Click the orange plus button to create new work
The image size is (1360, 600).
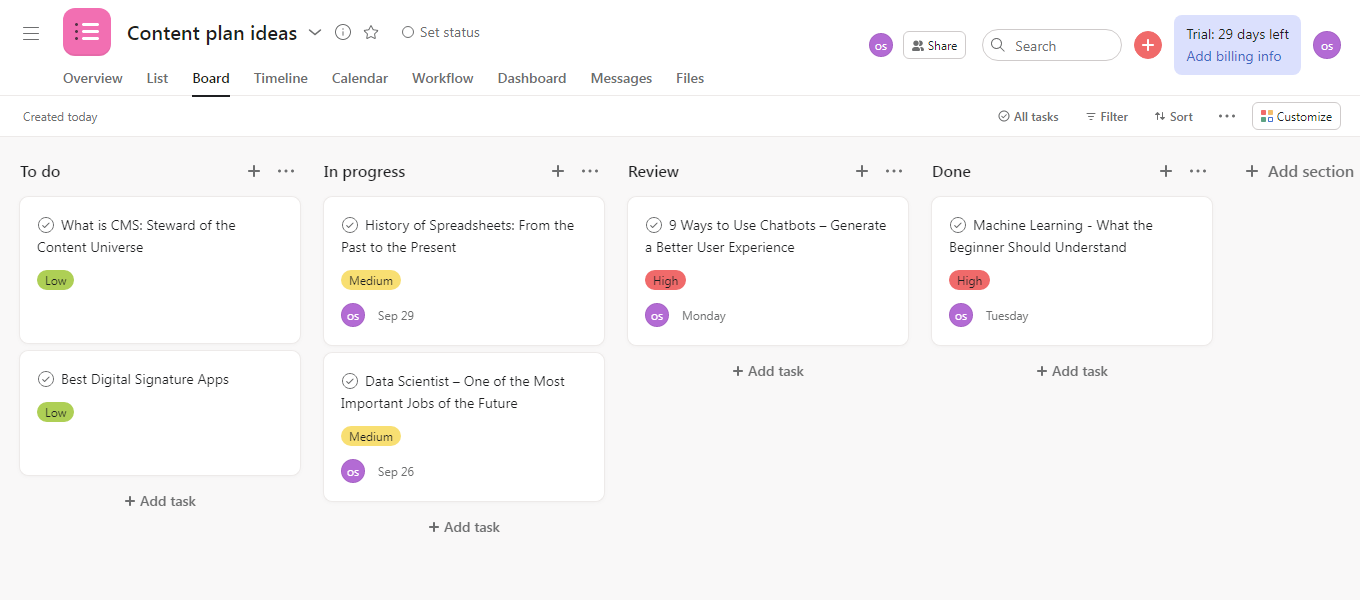pyautogui.click(x=1147, y=44)
